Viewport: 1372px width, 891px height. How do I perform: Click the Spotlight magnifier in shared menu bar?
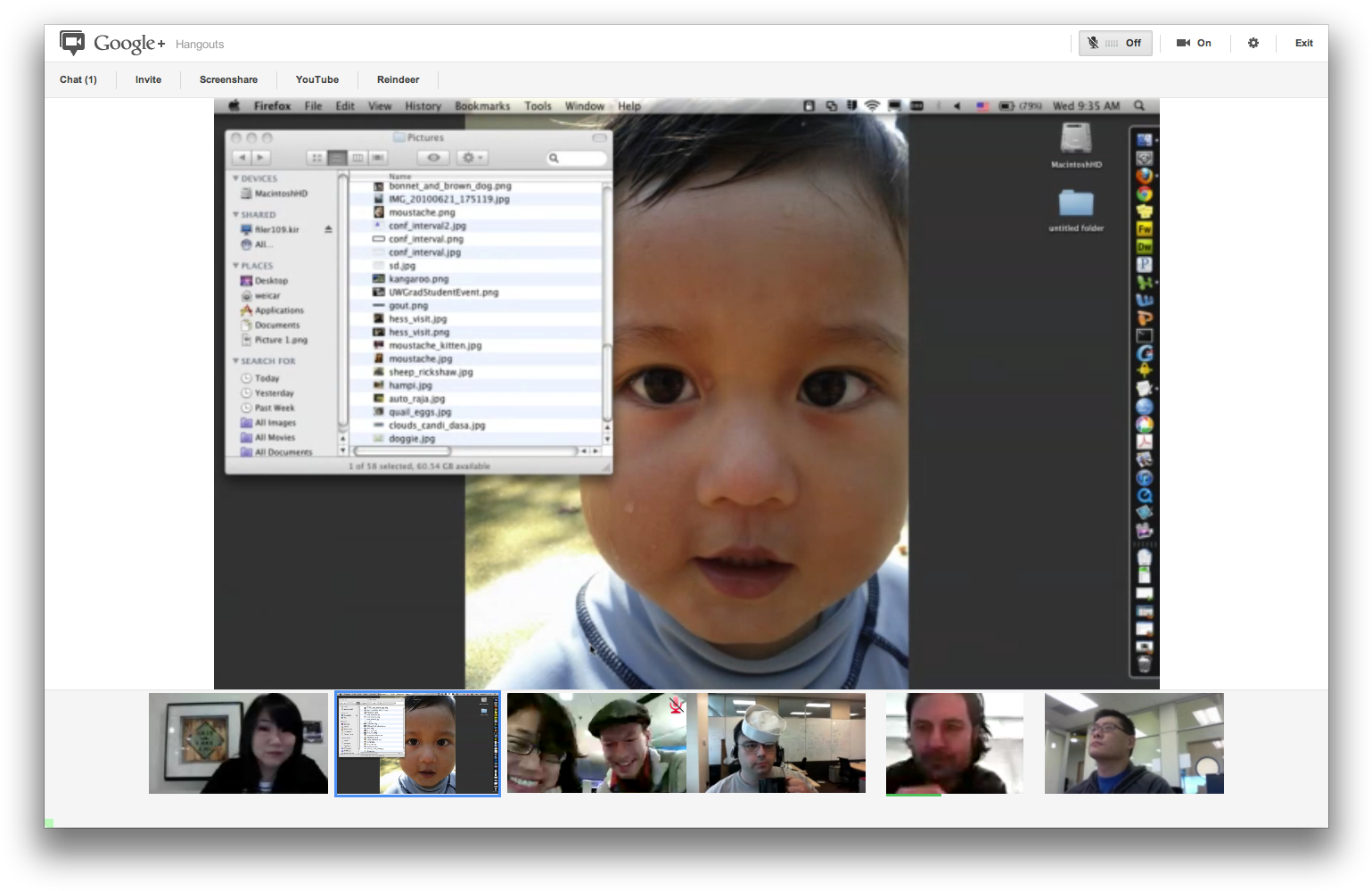pyautogui.click(x=1138, y=106)
